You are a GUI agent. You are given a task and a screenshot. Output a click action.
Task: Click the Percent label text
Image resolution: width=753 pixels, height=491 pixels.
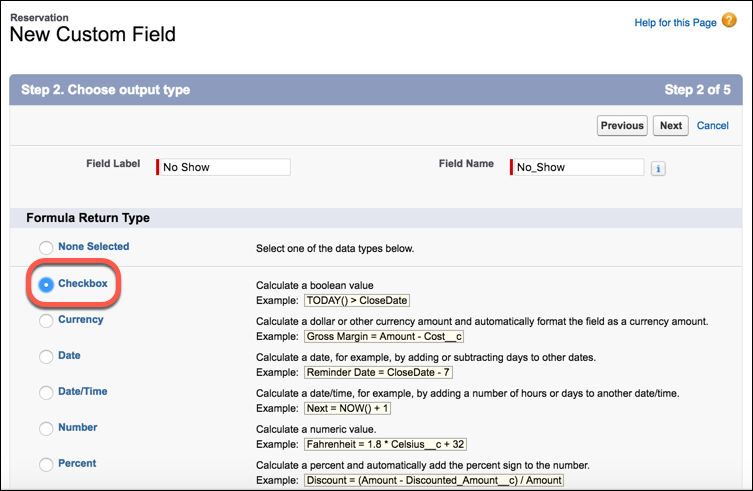77,463
